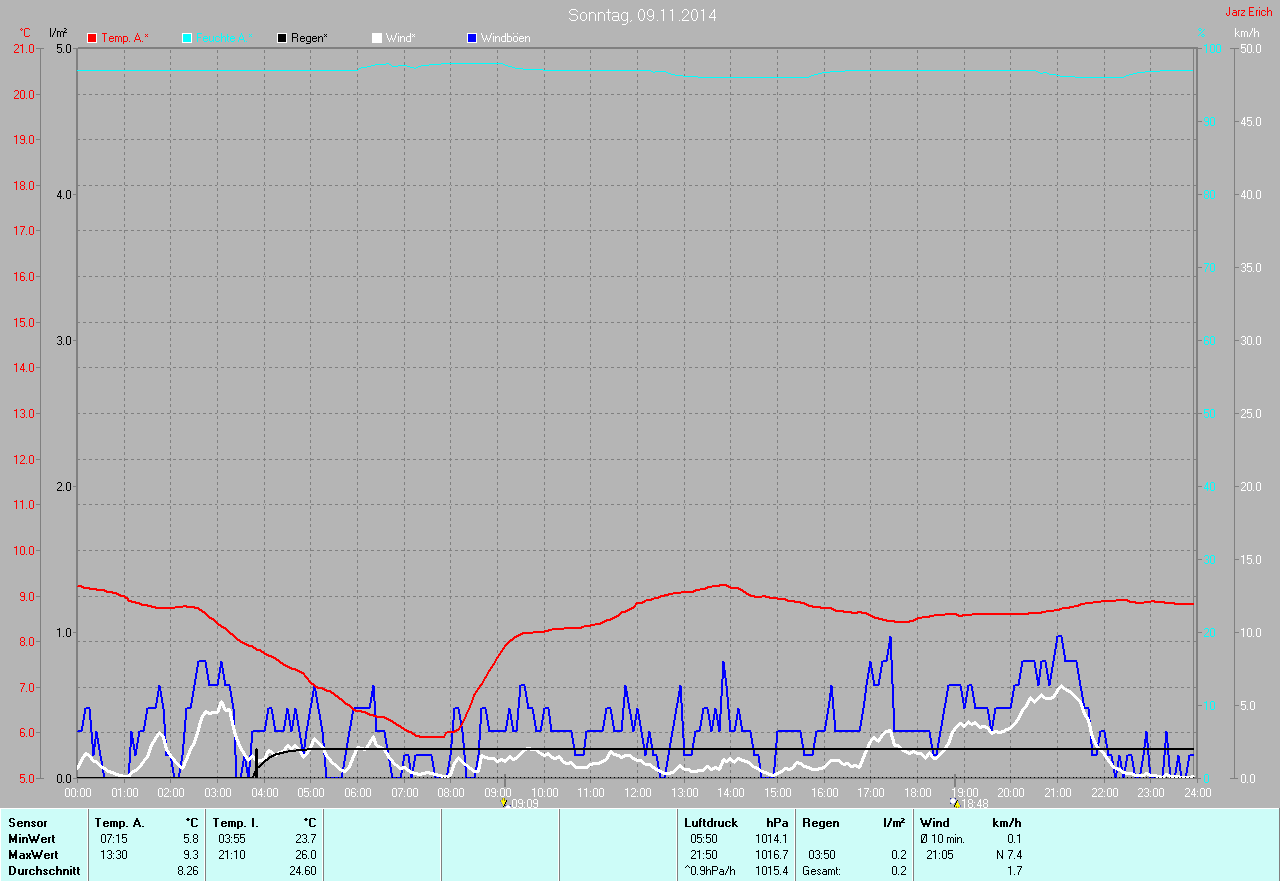Click the Regen panel header in statistics
The width and height of the screenshot is (1280, 881).
820,823
